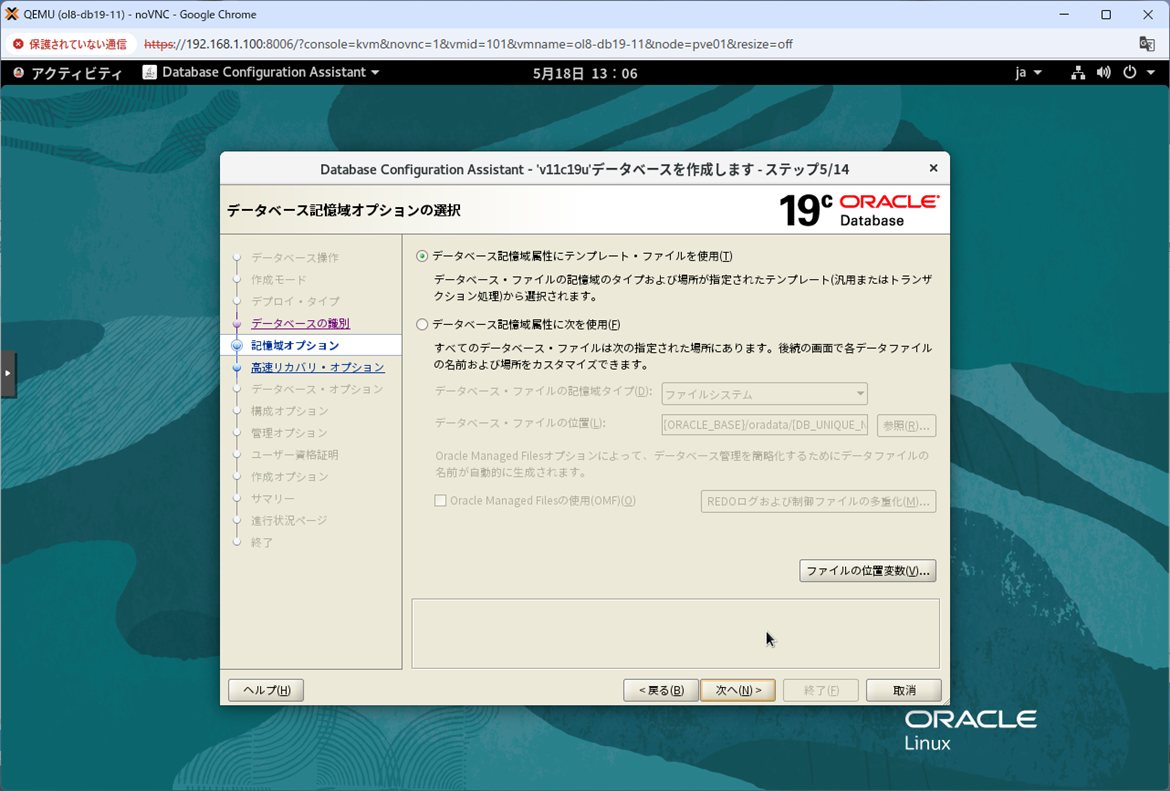
Task: Click the power icon in top bar
Action: tap(1130, 72)
